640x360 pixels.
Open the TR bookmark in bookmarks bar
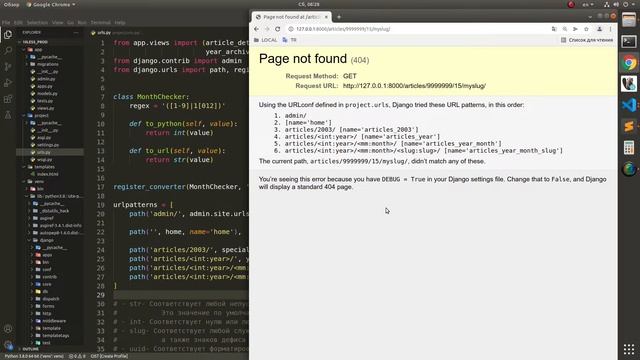pos(289,40)
